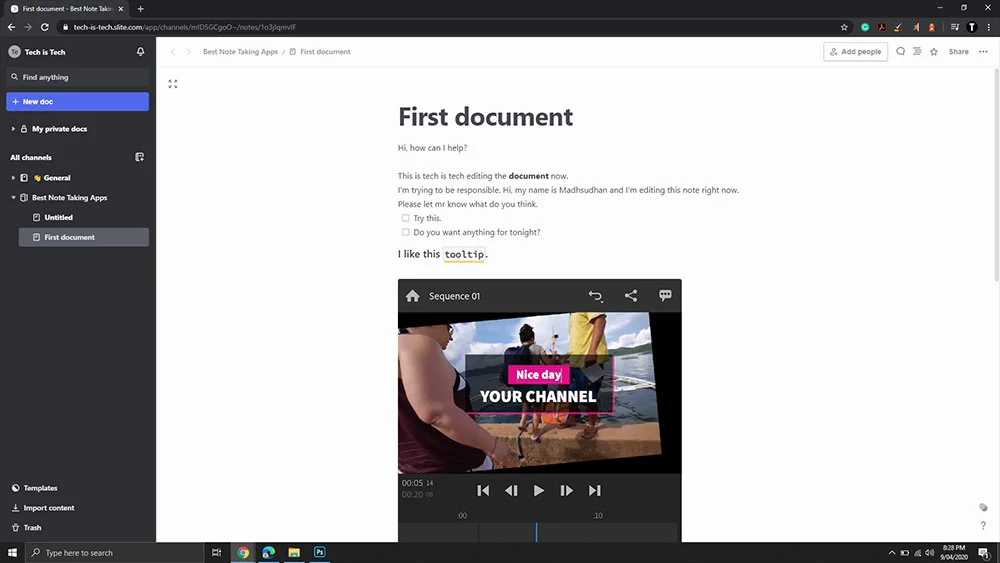Add a new channel icon
This screenshot has height=563, width=1000.
point(140,157)
